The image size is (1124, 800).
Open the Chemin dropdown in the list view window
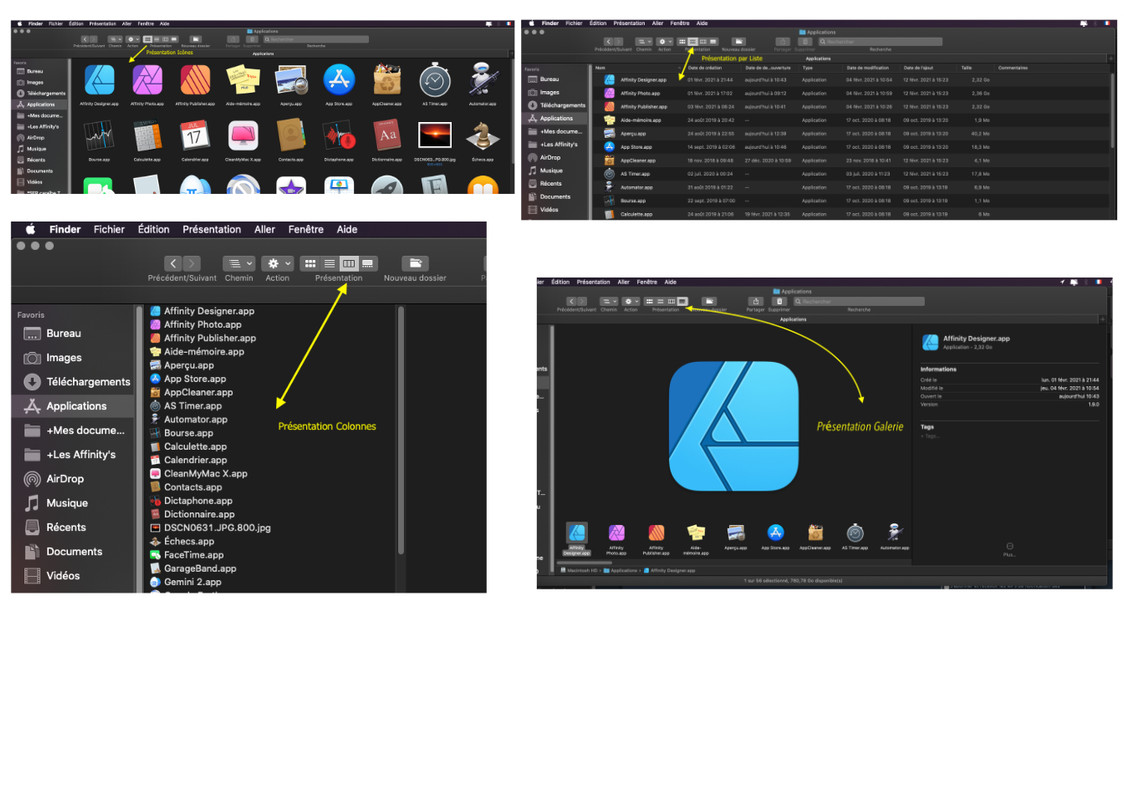(x=644, y=42)
